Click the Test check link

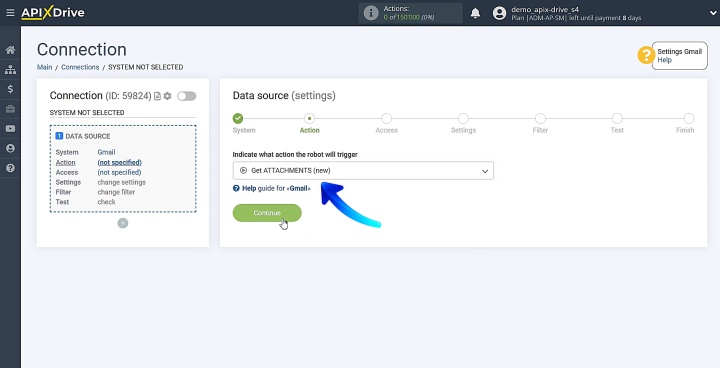click(107, 202)
